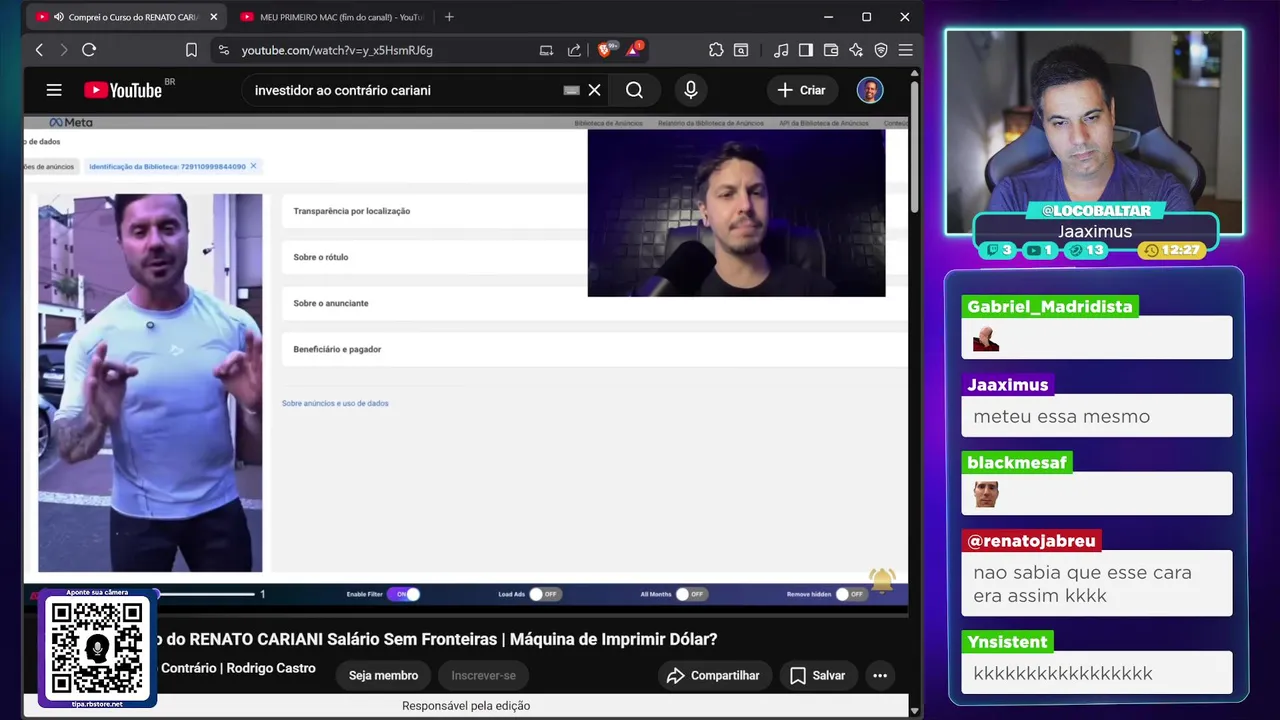
Task: Open the YouTube account avatar
Action: (870, 90)
